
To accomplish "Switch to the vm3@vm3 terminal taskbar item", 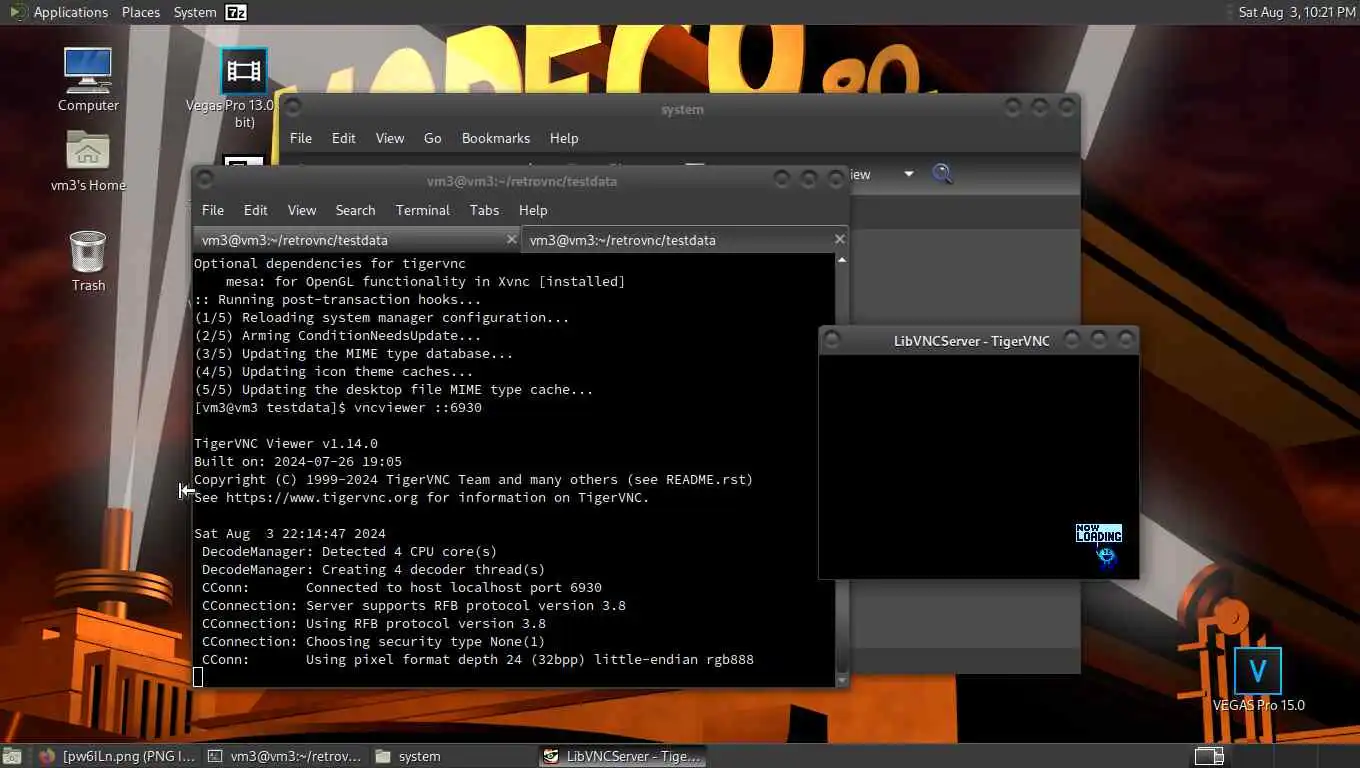I will pyautogui.click(x=284, y=756).
